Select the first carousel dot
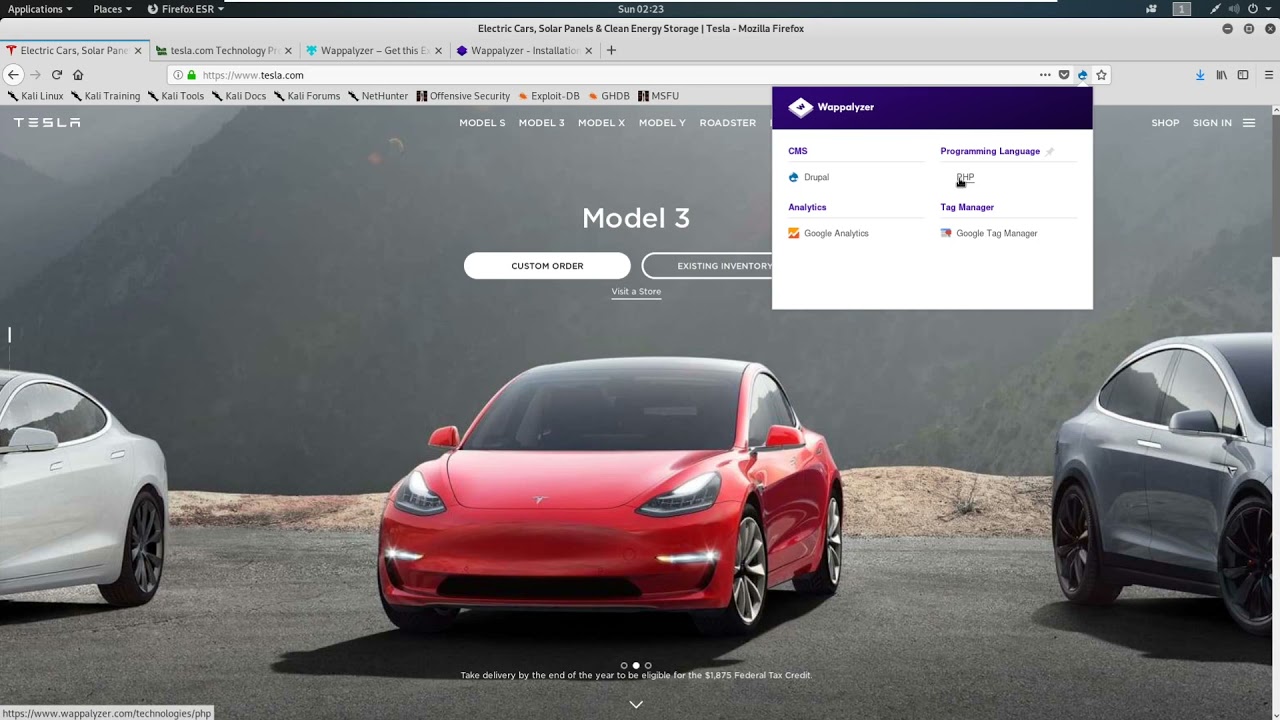This screenshot has width=1280, height=720. [624, 665]
